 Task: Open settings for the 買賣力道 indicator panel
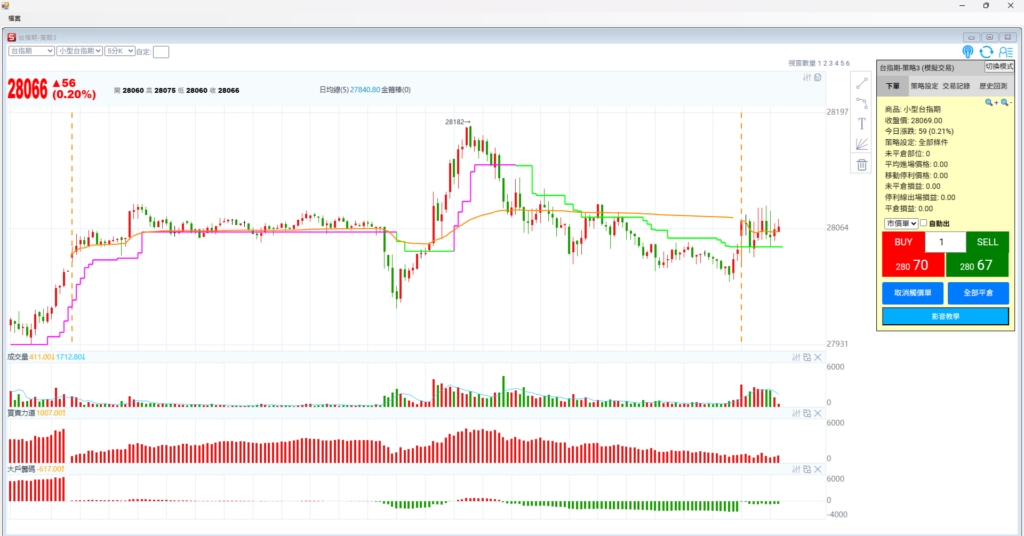(796, 413)
